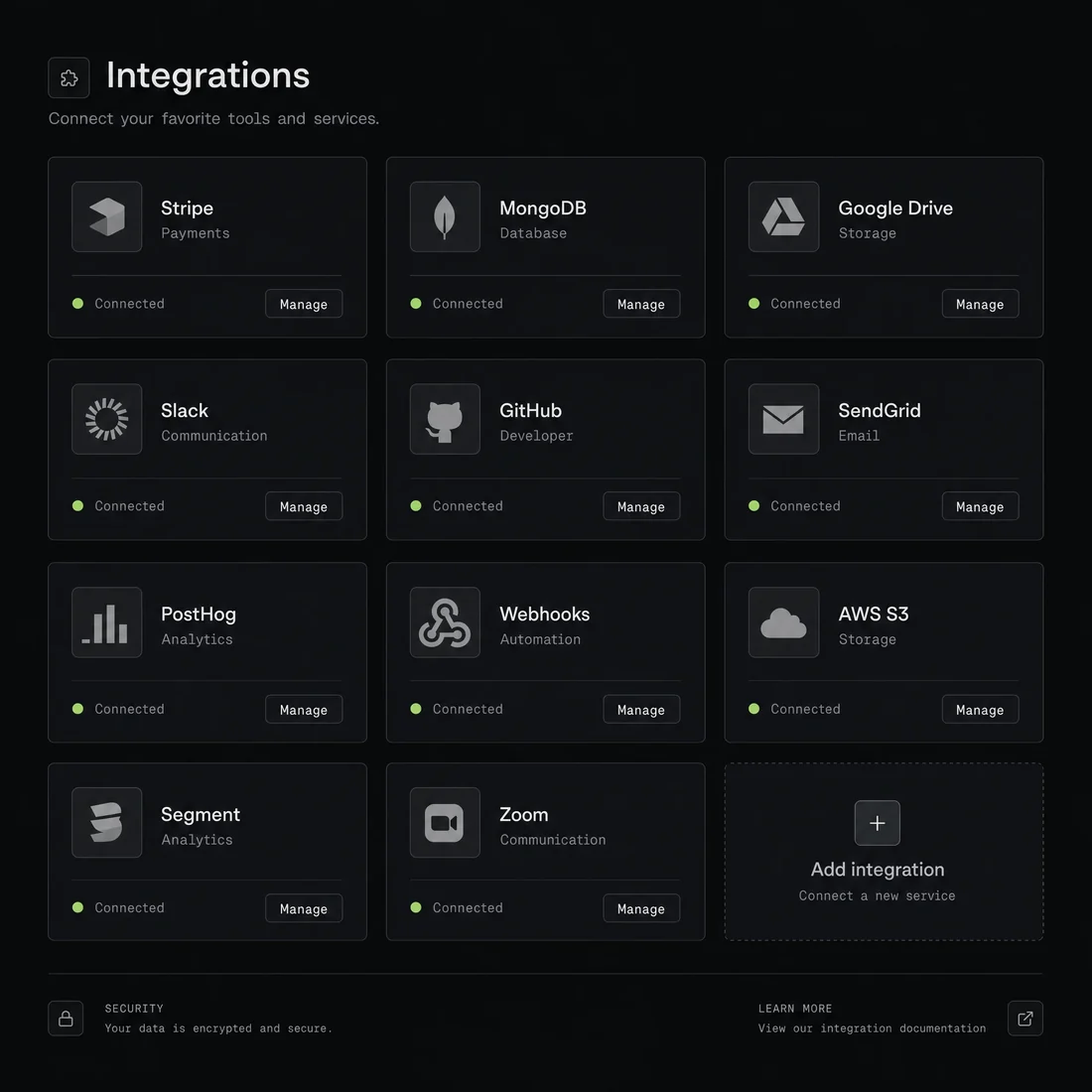The width and height of the screenshot is (1092, 1092).
Task: Click the Stripe logo icon
Action: pyautogui.click(x=106, y=216)
